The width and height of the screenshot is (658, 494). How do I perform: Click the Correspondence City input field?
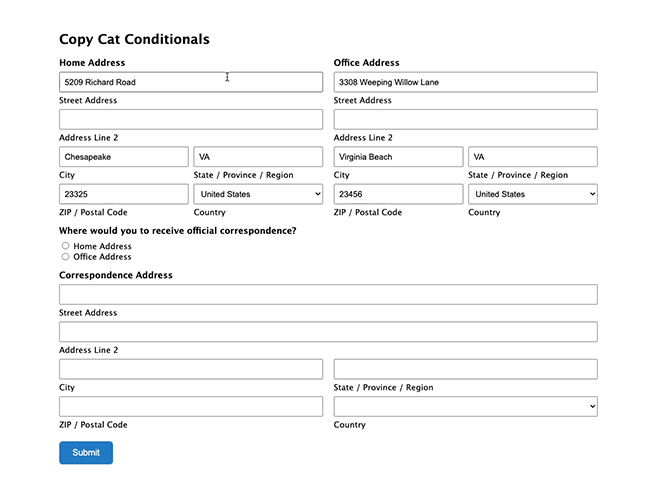(x=191, y=369)
